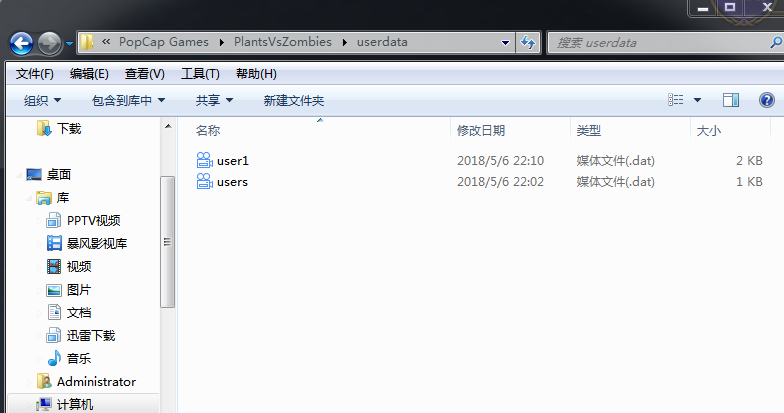Click date 2018/5/6 22:10
The width and height of the screenshot is (784, 413).
pos(500,160)
